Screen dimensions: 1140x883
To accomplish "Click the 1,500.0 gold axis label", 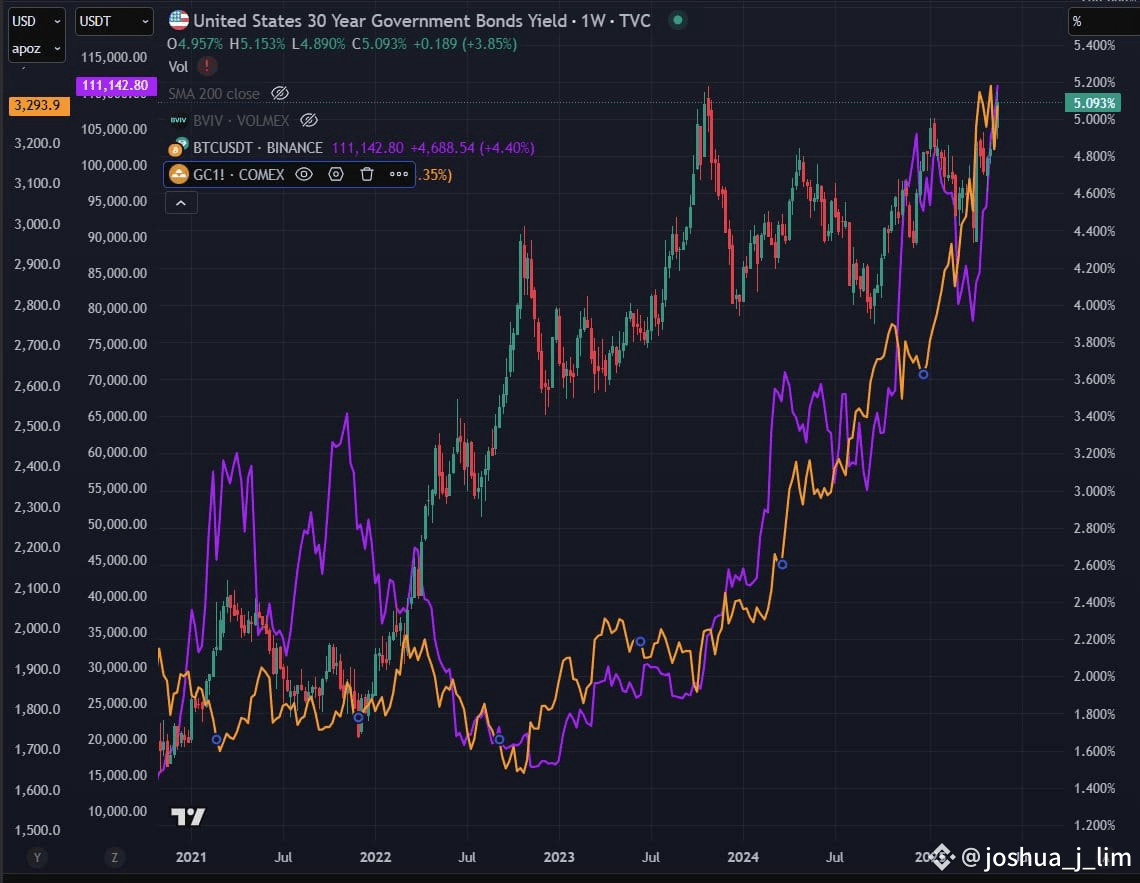I will 37,830.
